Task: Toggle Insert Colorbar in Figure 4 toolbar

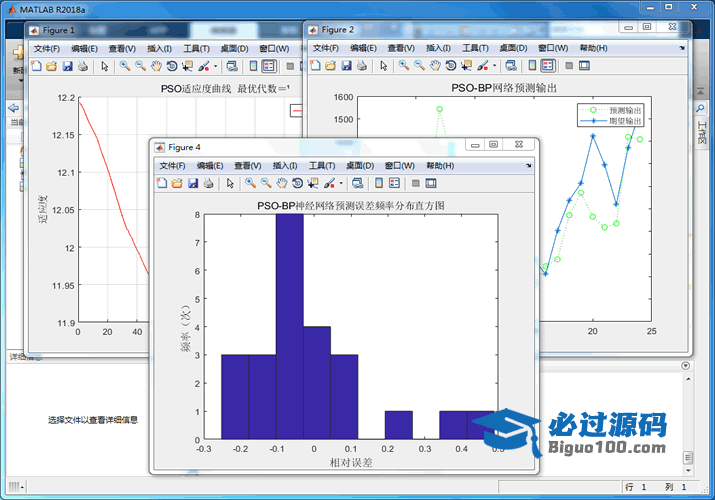Action: tap(378, 183)
